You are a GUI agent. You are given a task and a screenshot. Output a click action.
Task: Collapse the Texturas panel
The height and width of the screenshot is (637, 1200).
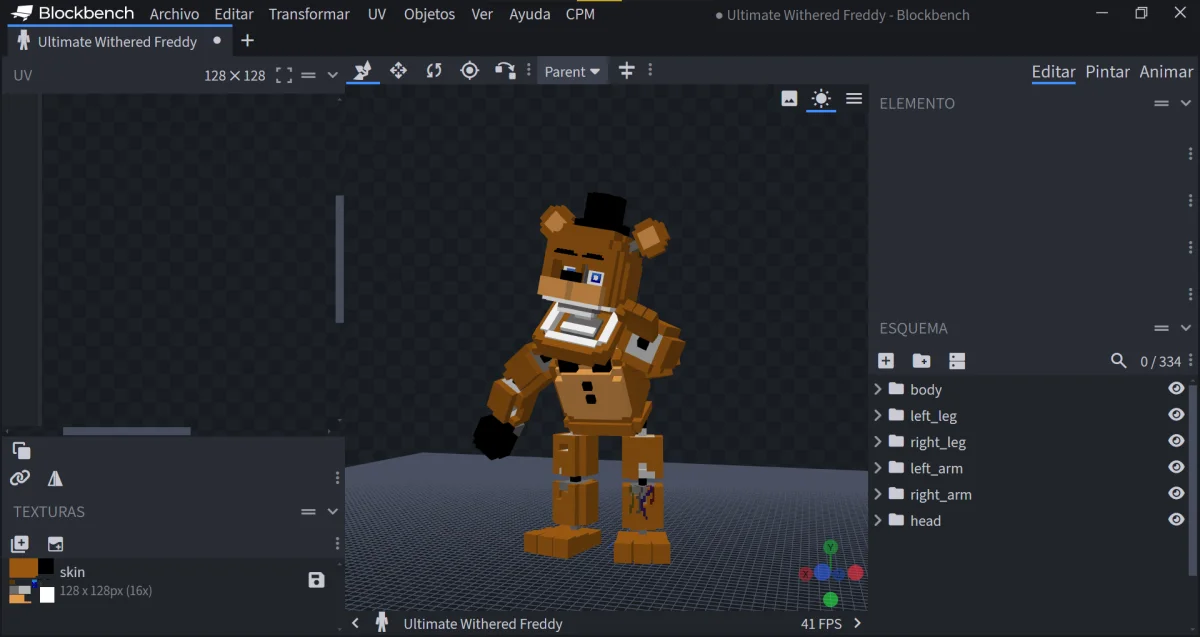333,511
